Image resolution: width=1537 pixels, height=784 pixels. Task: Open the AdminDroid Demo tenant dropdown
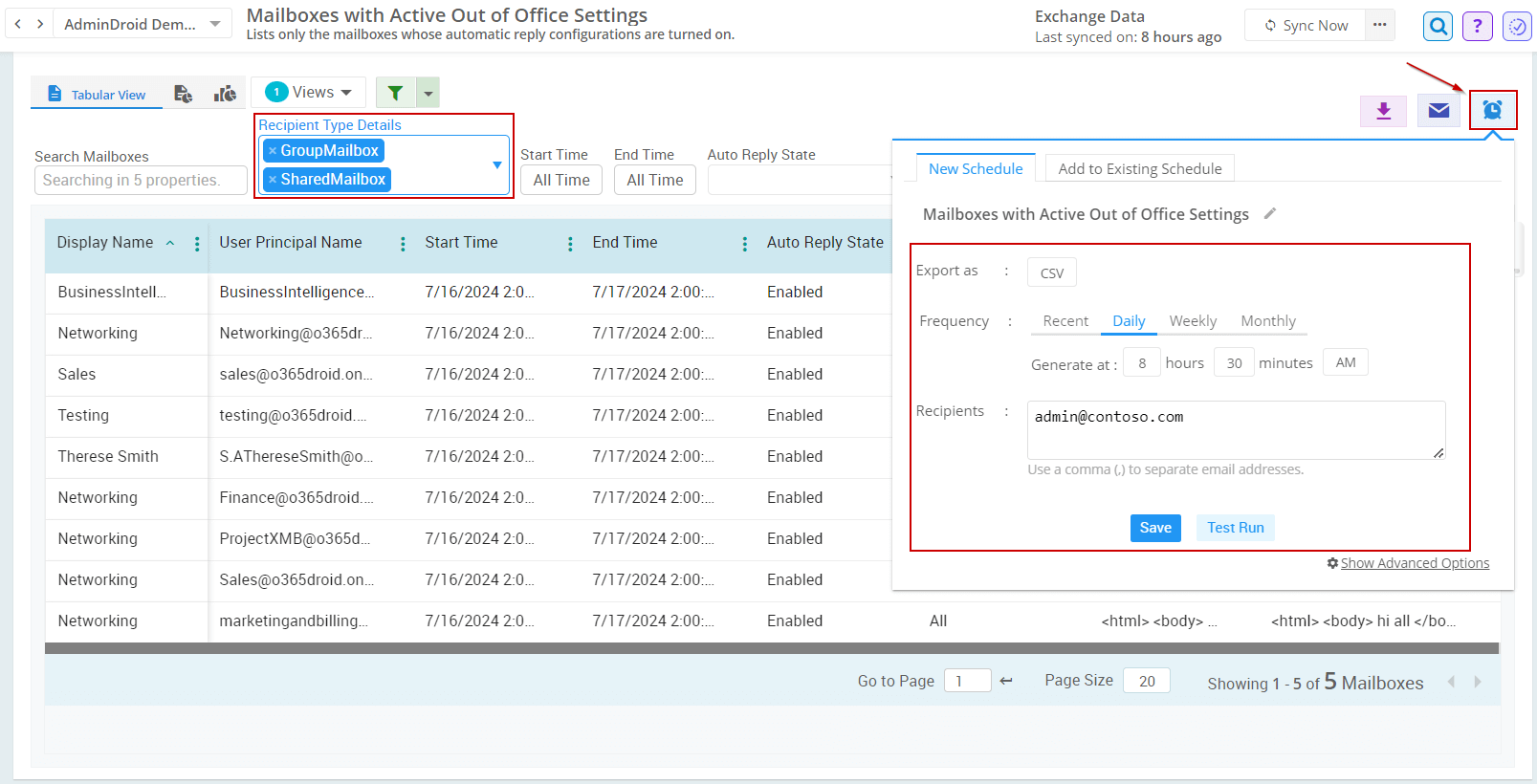214,24
